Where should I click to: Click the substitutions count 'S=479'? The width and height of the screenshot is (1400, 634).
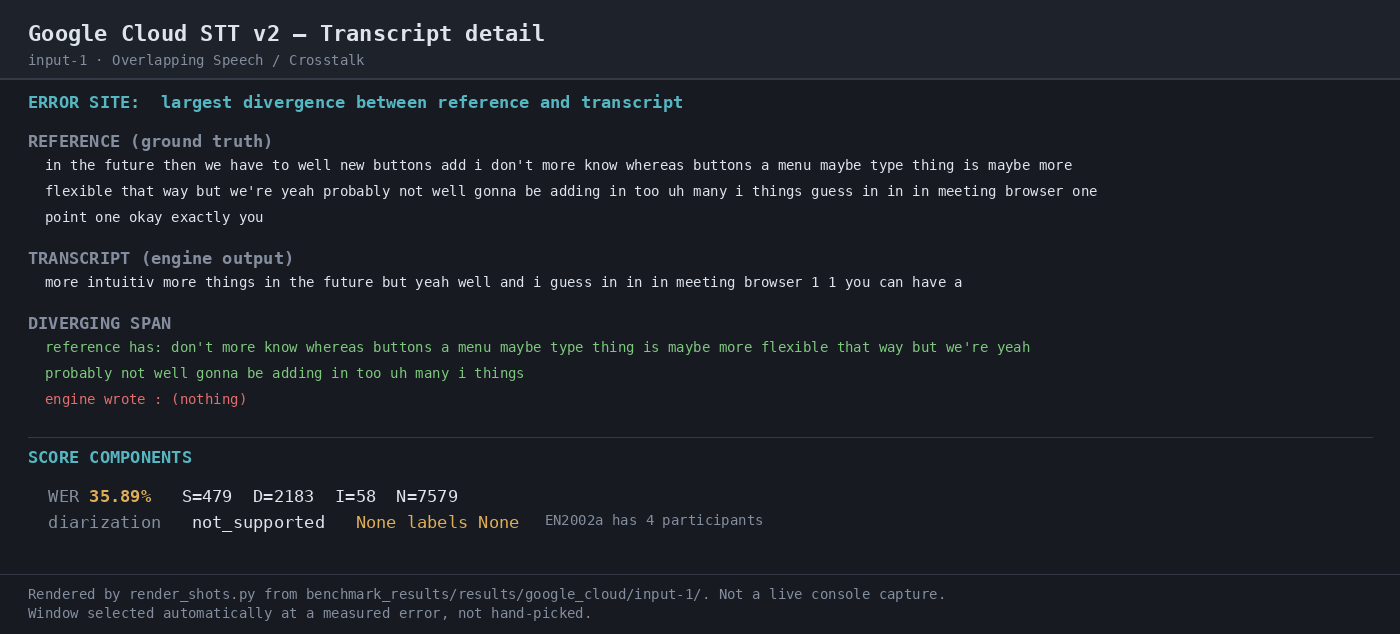(x=207, y=497)
